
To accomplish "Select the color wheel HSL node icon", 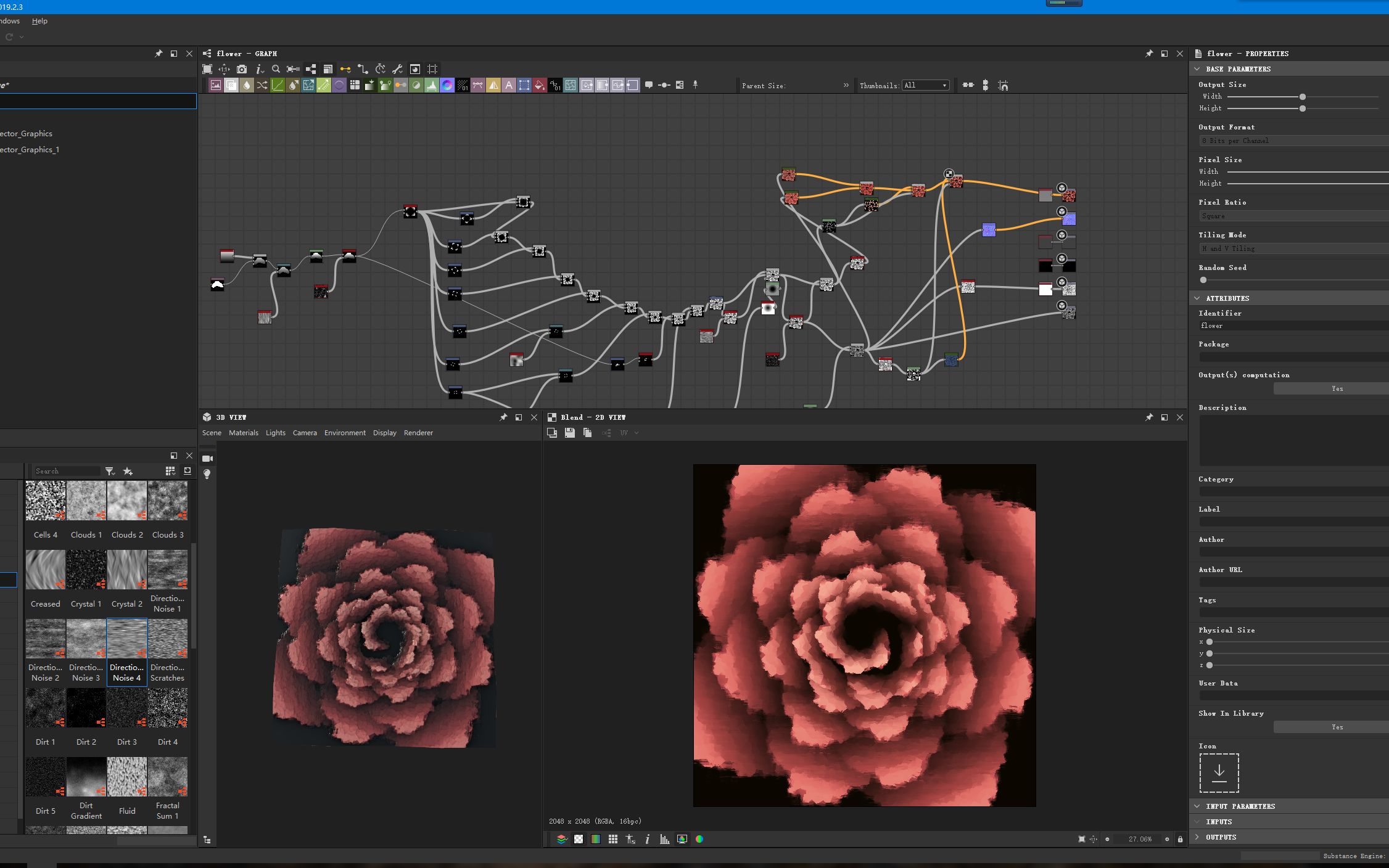I will pos(447,86).
